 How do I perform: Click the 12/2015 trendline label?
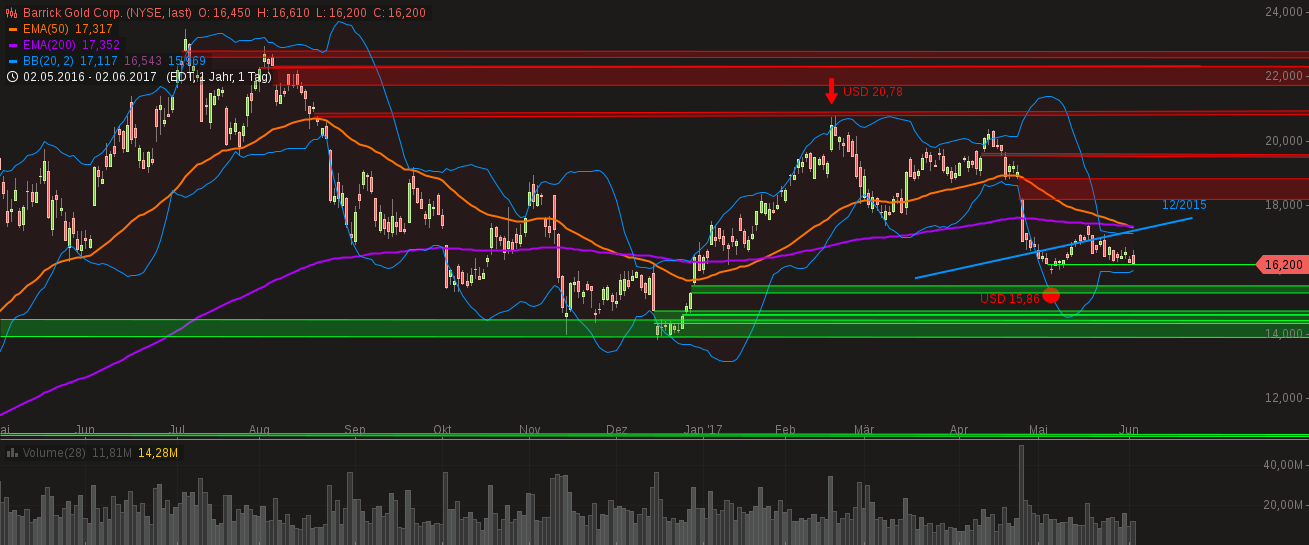coord(1184,205)
